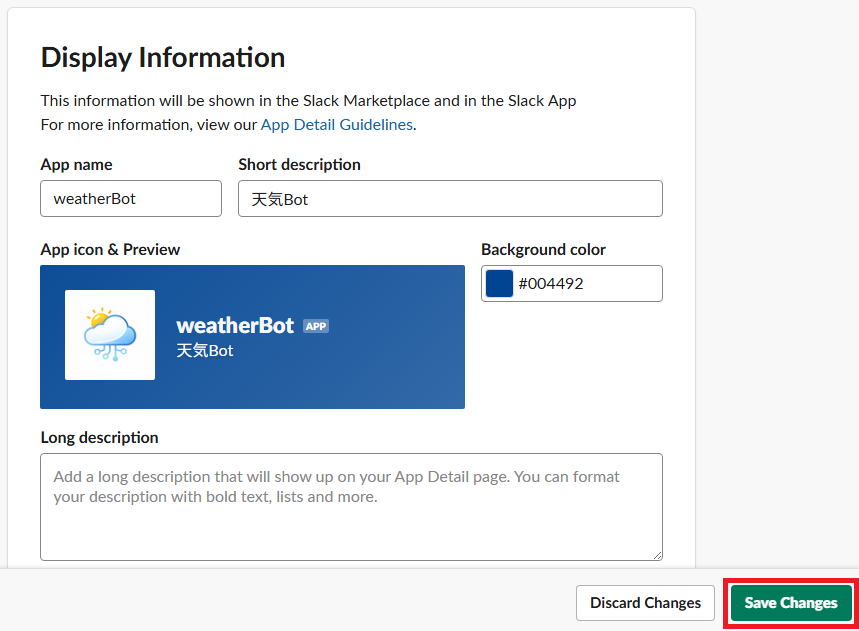This screenshot has height=631, width=859.
Task: Focus the Short description text field
Action: [x=450, y=198]
